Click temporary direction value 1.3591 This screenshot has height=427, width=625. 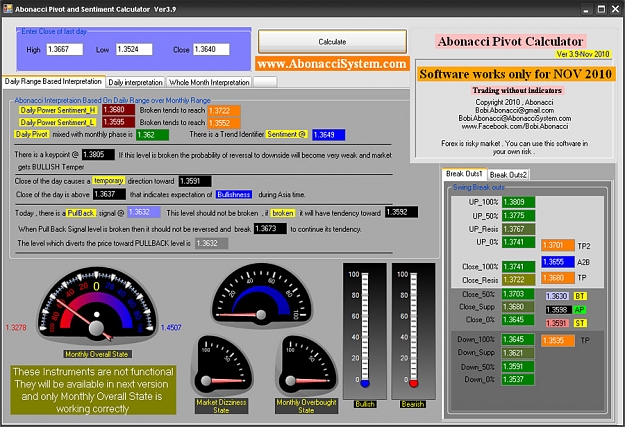coord(195,181)
